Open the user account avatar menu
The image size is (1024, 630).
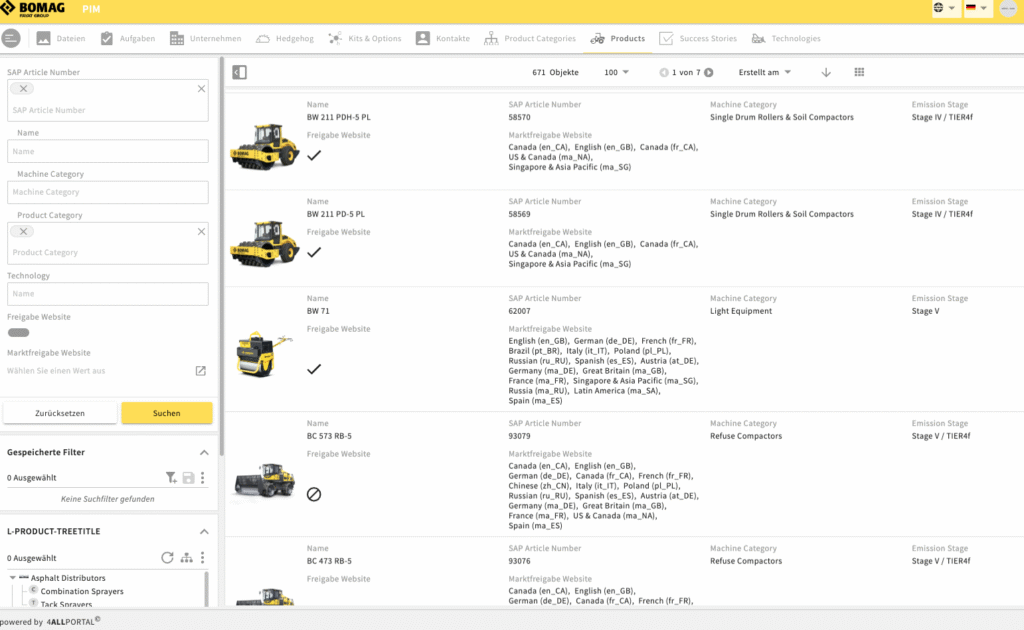click(1008, 8)
